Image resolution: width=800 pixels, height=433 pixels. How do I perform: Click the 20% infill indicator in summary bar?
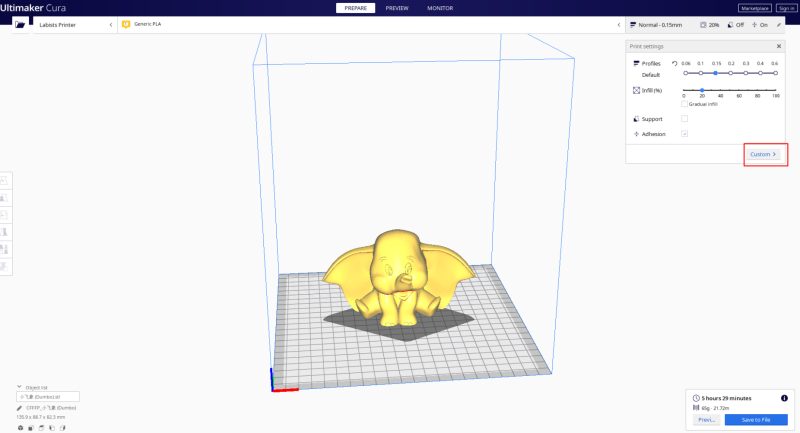710,24
